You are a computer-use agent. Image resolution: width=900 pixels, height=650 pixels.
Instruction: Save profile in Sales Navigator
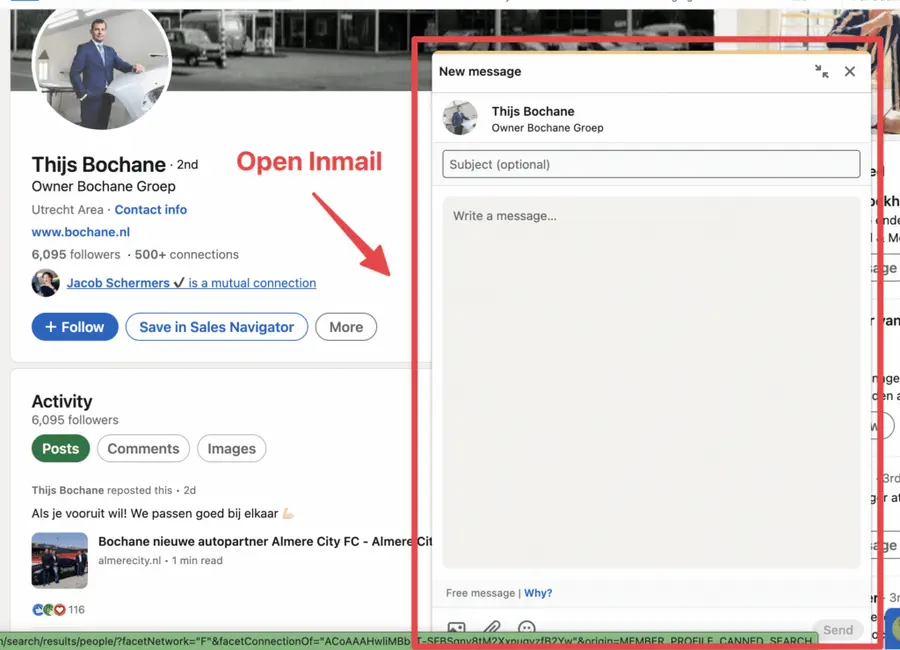[x=216, y=326]
